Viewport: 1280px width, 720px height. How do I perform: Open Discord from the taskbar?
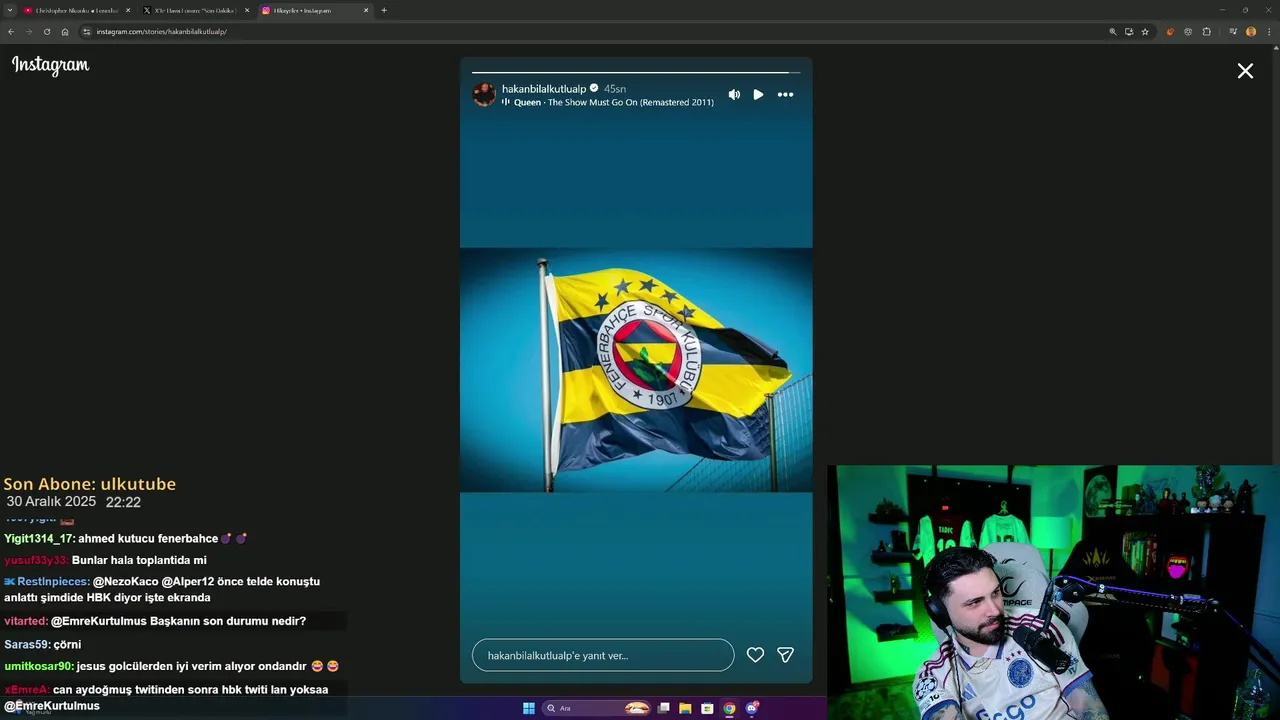(751, 708)
